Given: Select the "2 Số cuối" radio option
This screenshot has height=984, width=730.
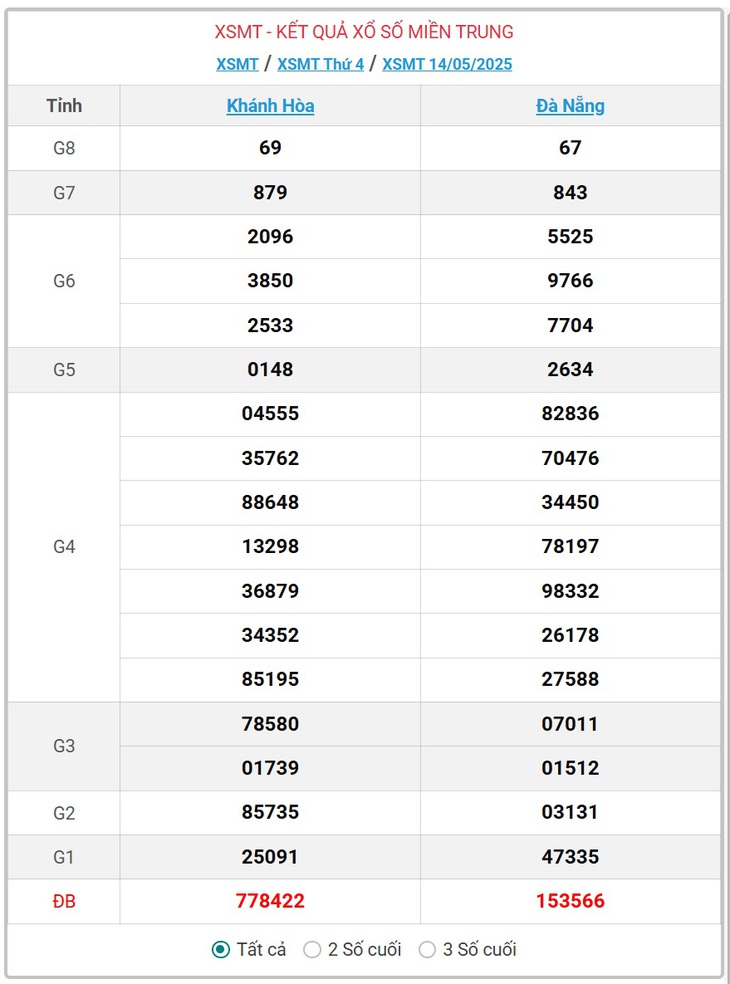Looking at the screenshot, I should (x=312, y=949).
